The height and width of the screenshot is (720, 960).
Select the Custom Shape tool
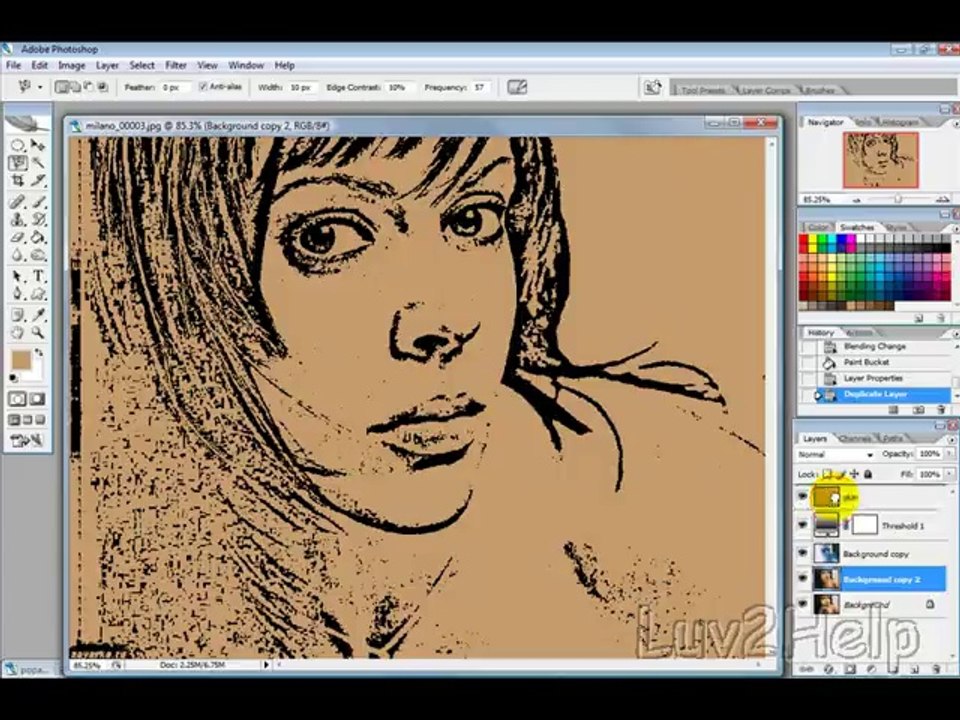[x=38, y=294]
